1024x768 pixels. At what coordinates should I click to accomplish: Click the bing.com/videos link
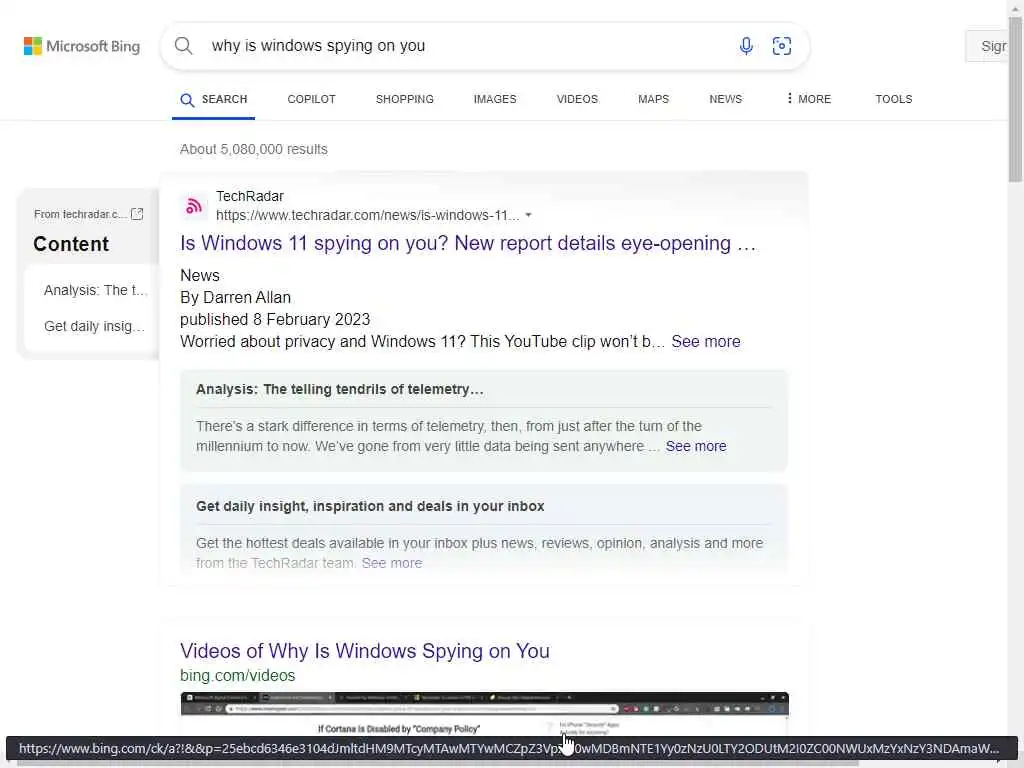tap(238, 675)
